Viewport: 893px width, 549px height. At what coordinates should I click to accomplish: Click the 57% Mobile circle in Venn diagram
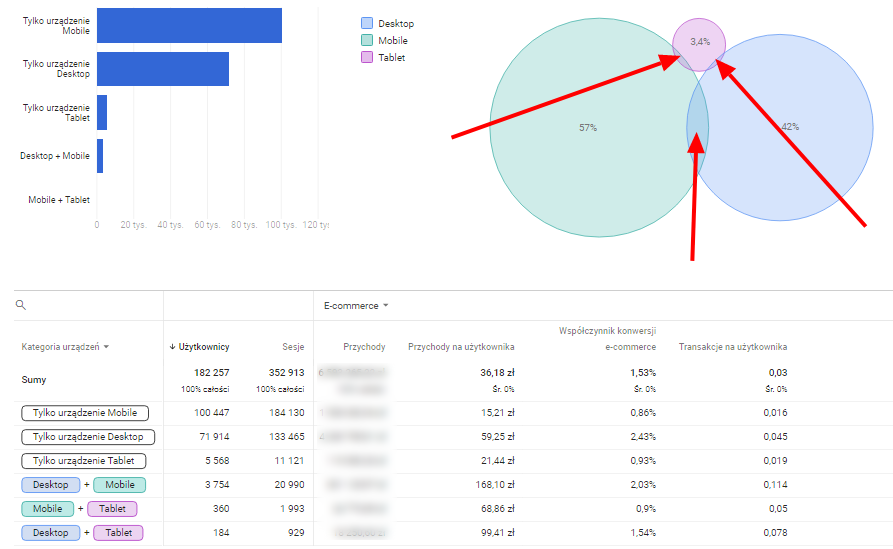tap(588, 128)
